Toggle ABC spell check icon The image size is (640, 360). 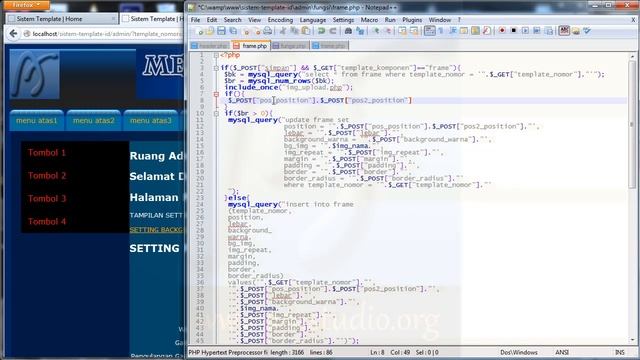pos(564,31)
